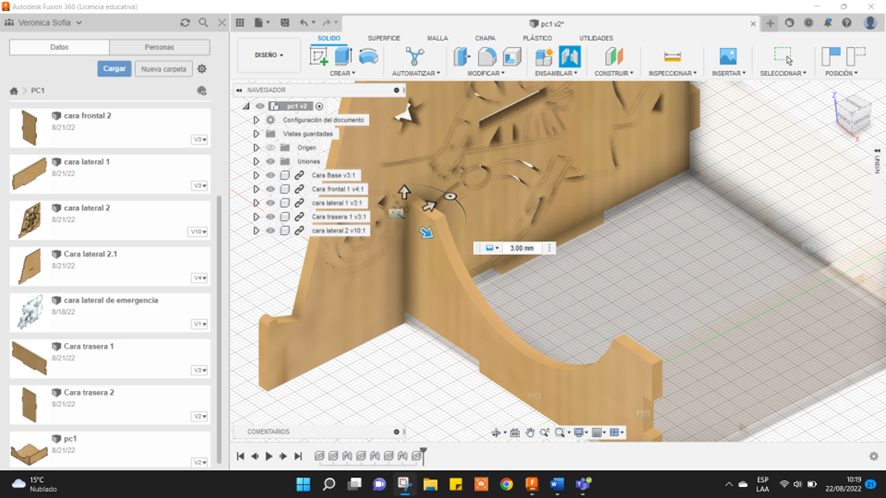Toggle visibility of Origen folder

[x=271, y=148]
